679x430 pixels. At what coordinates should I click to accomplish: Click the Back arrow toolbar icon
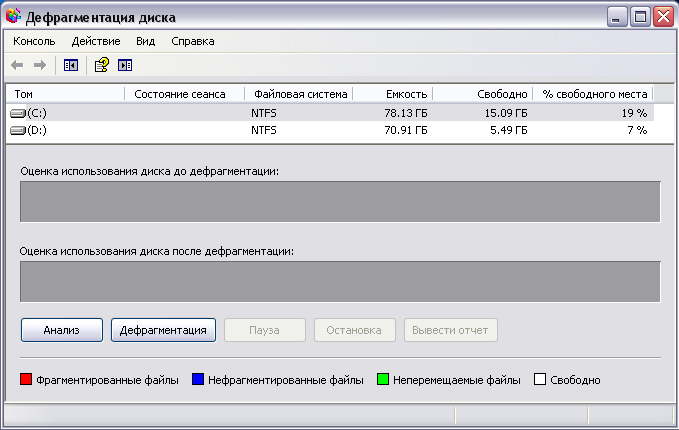point(17,65)
